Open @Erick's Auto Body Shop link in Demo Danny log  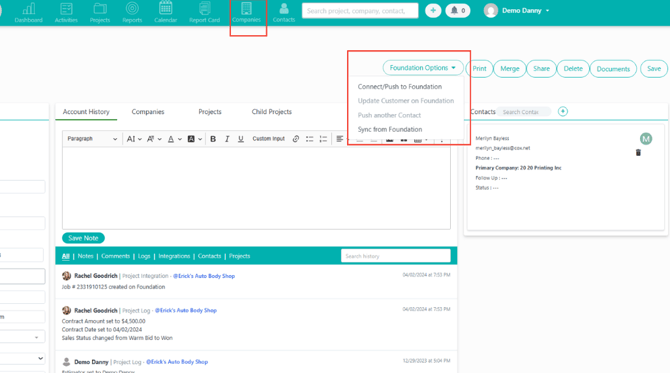(177, 362)
